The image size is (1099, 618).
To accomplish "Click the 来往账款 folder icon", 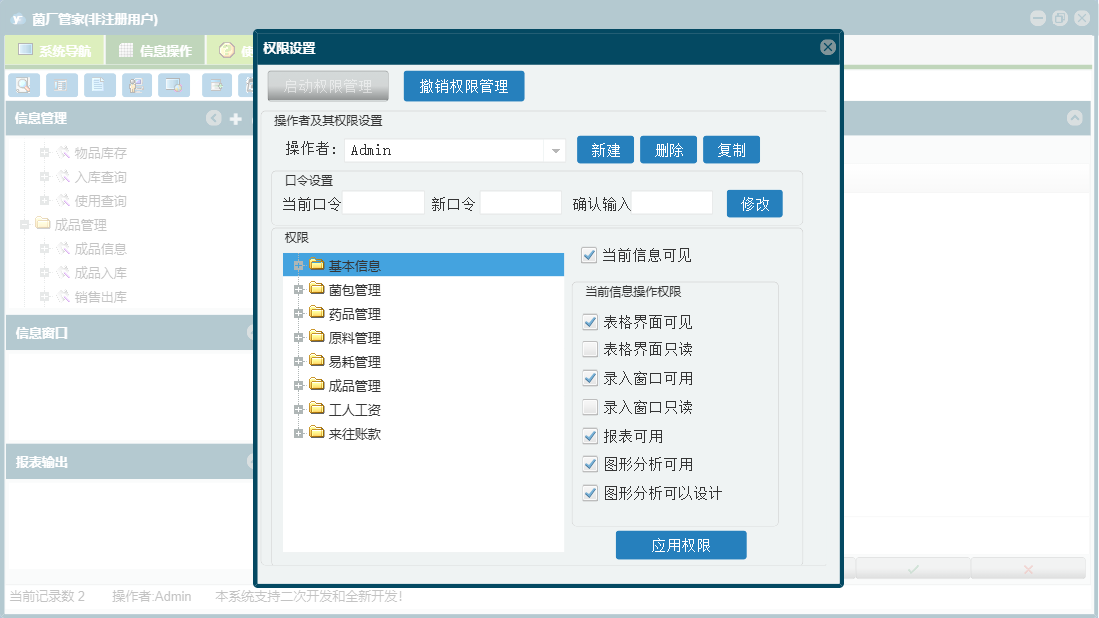I will pos(317,432).
